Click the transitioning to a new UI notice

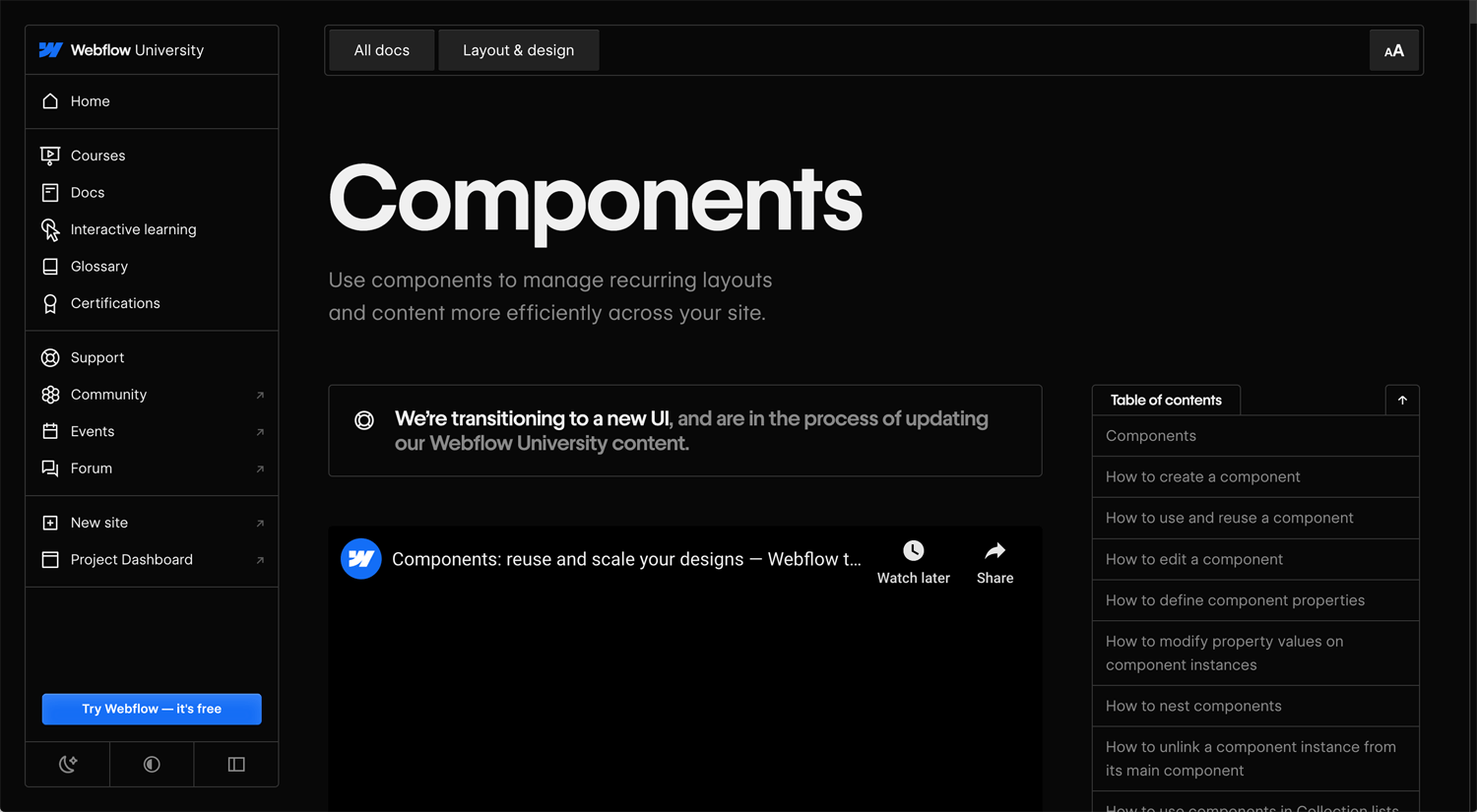[685, 431]
